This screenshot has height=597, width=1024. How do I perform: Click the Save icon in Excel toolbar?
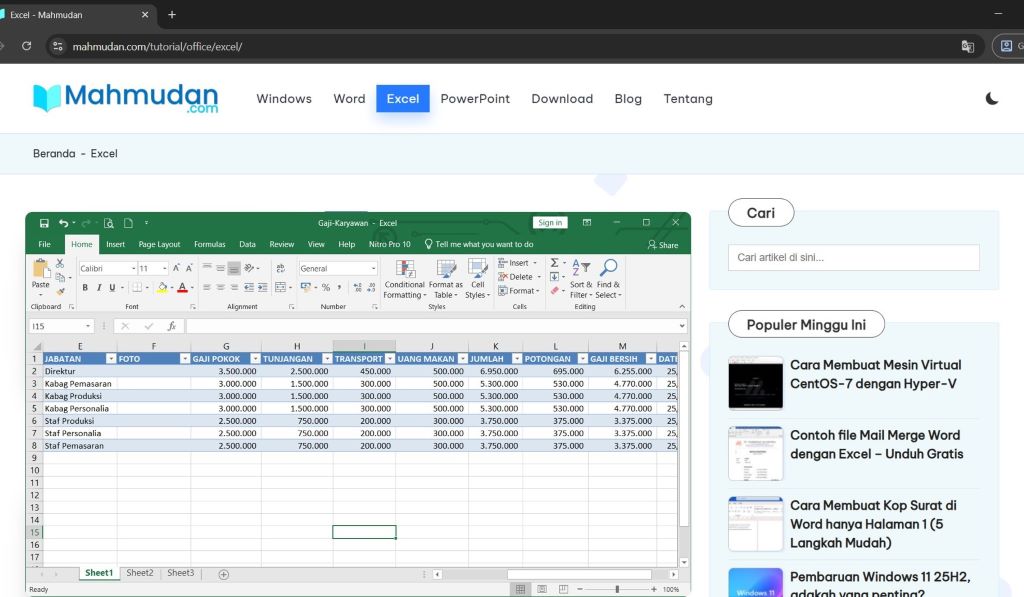pos(44,223)
